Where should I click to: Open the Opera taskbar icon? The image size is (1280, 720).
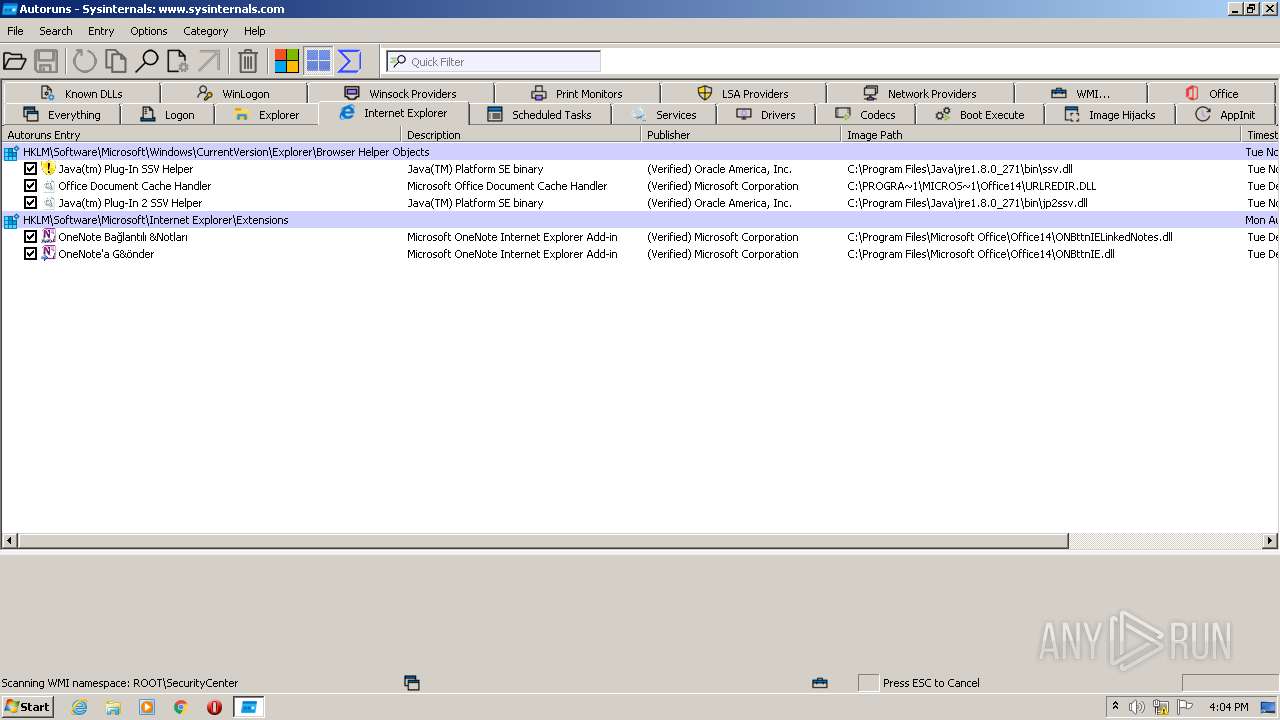click(214, 707)
